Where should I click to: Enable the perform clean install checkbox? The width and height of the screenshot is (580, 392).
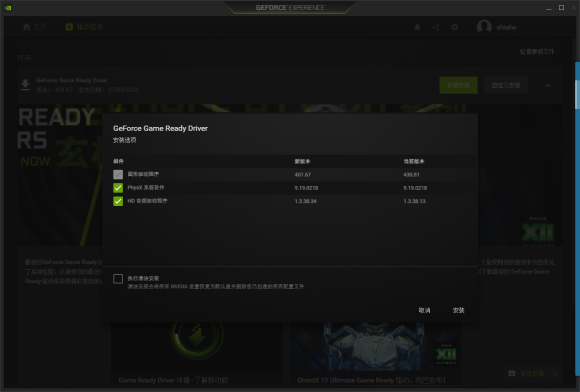[x=118, y=279]
